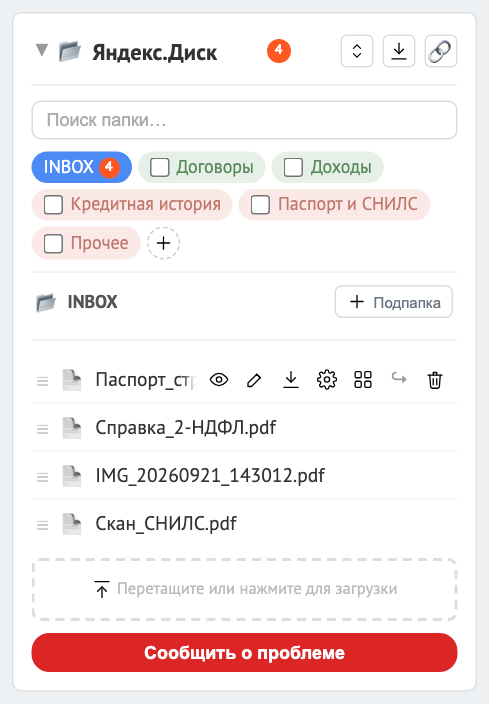
Task: Toggle expand/collapse all with up-down arrows button
Action: click(x=357, y=51)
